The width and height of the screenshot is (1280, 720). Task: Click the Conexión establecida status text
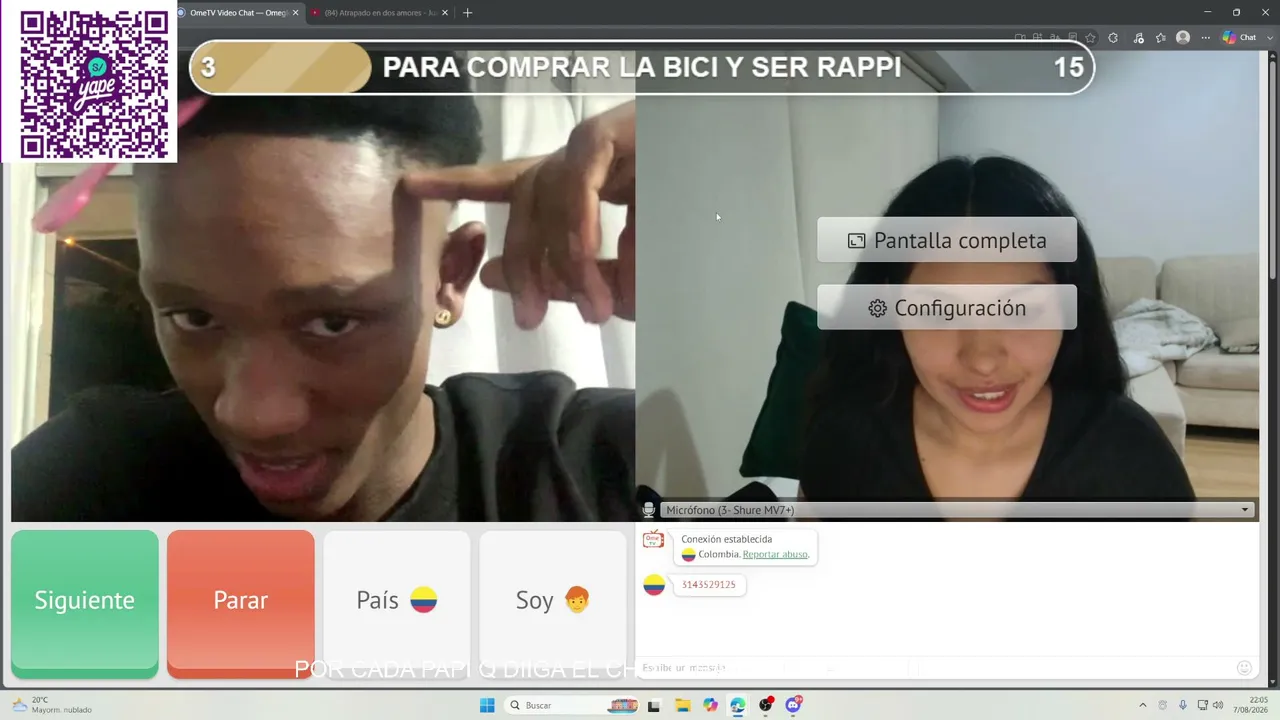727,539
